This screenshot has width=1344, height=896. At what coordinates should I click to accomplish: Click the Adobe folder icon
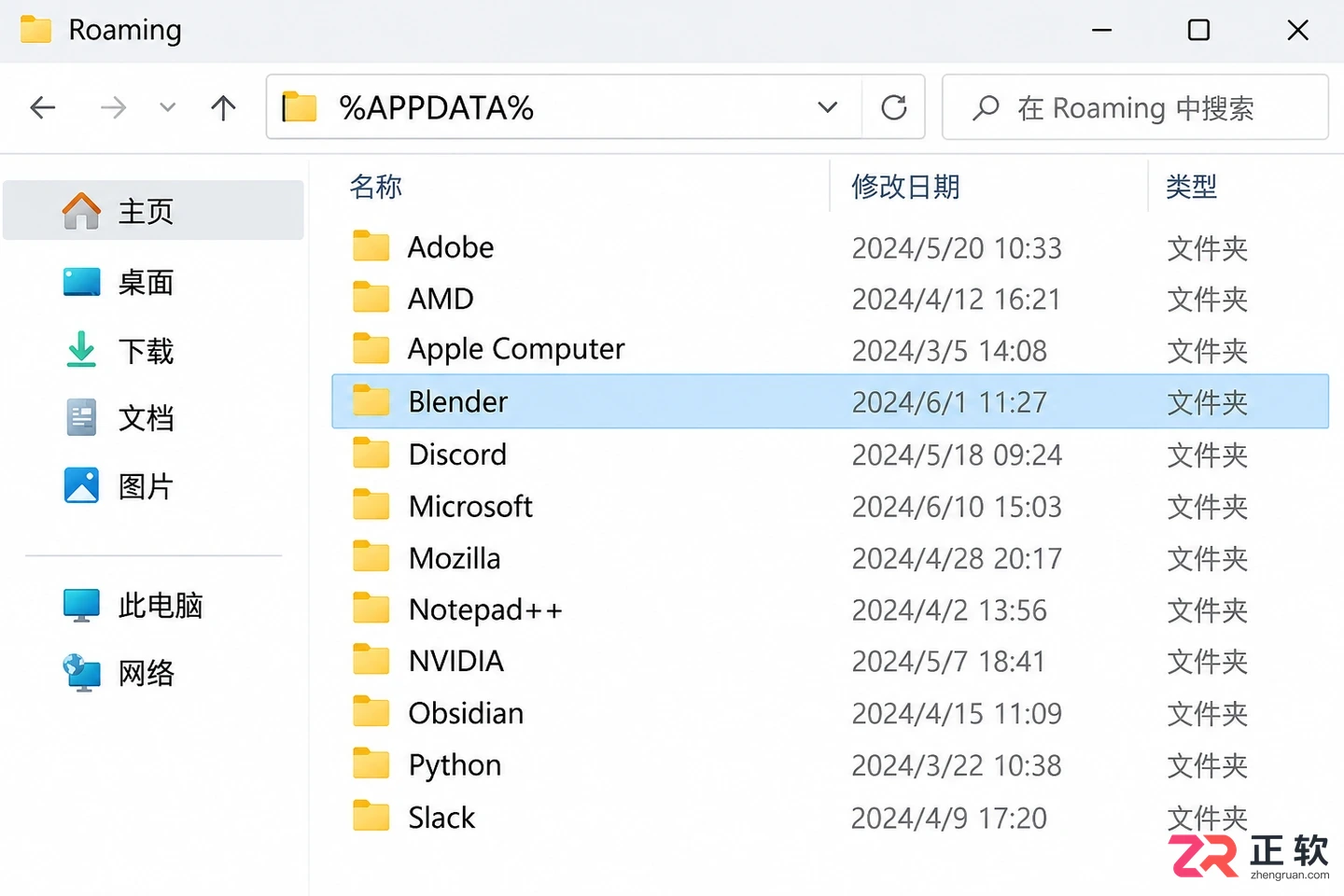coord(371,246)
